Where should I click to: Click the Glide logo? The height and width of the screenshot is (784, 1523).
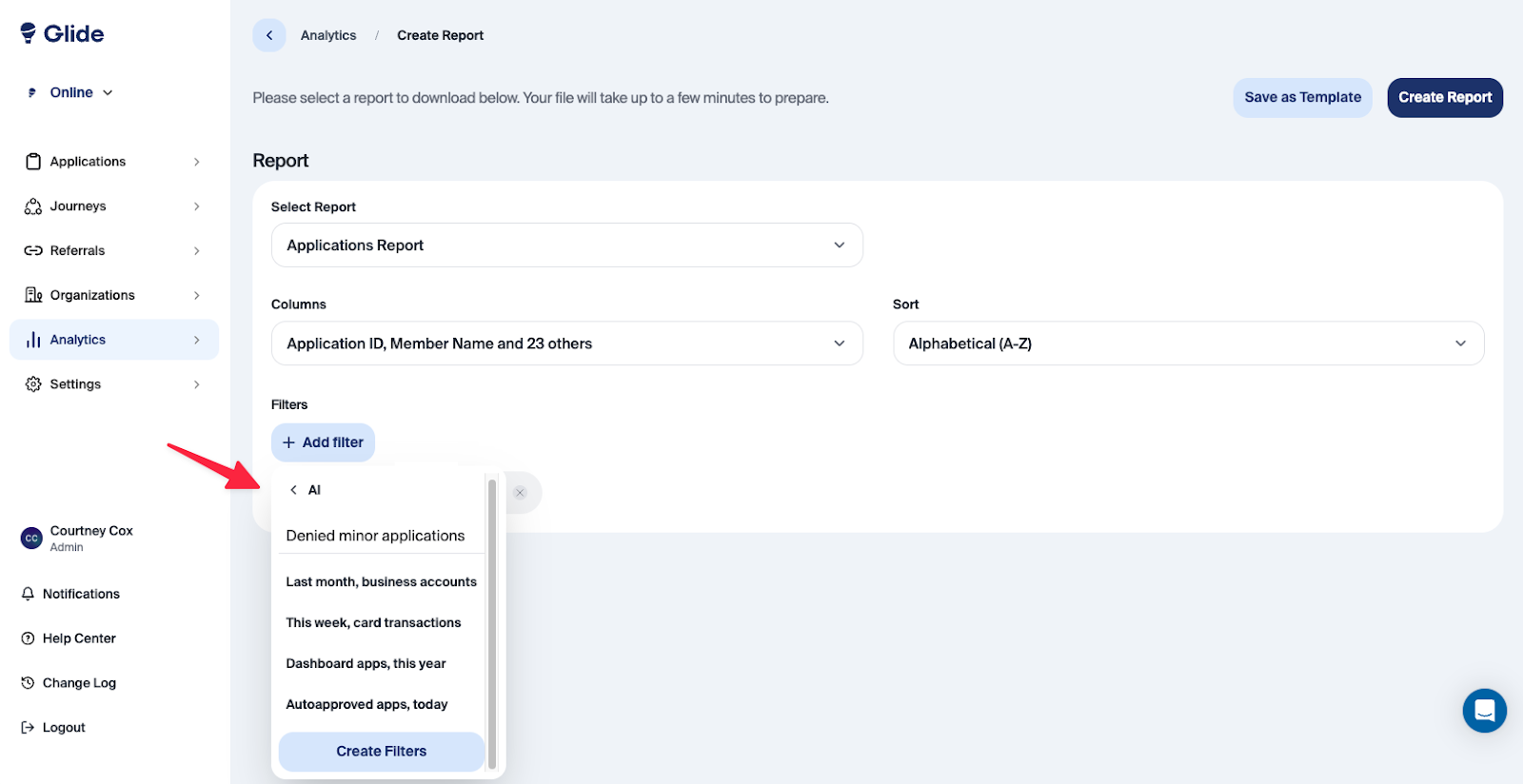point(63,33)
